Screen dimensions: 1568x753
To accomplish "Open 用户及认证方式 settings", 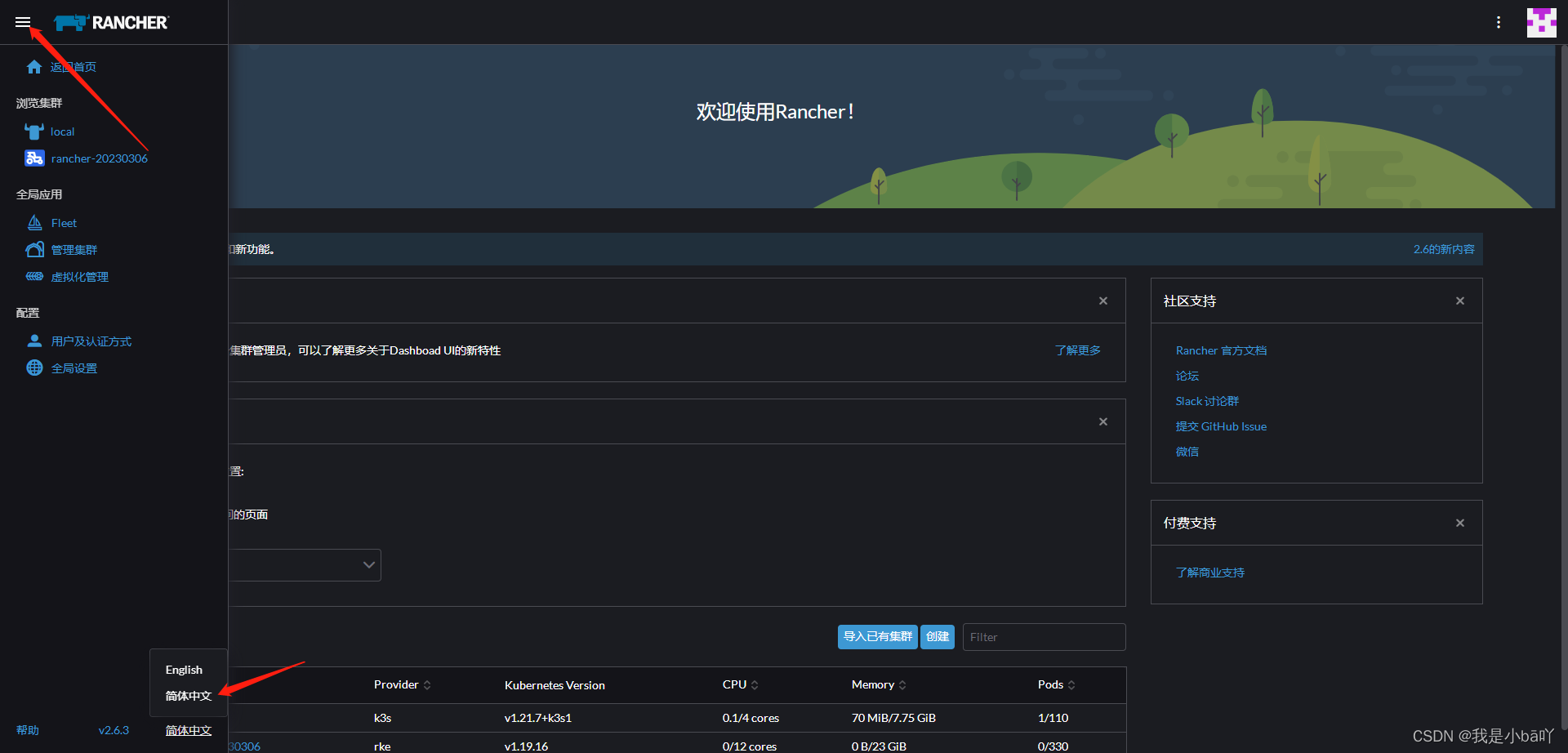I will (91, 341).
